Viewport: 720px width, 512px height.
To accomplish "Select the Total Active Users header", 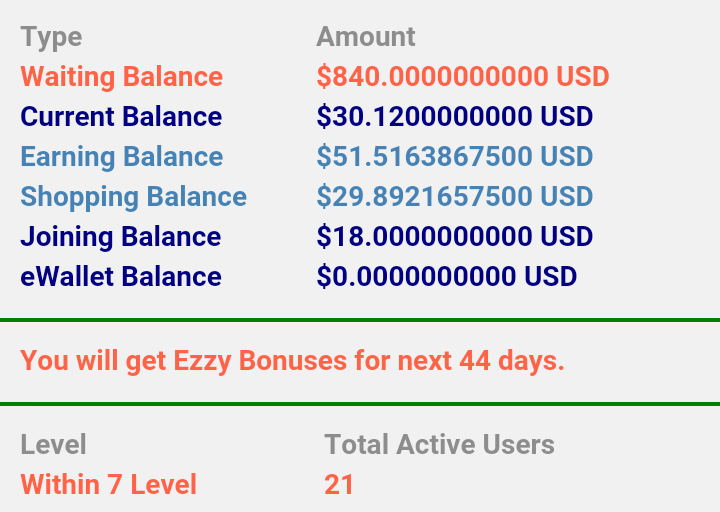I will click(x=439, y=445).
